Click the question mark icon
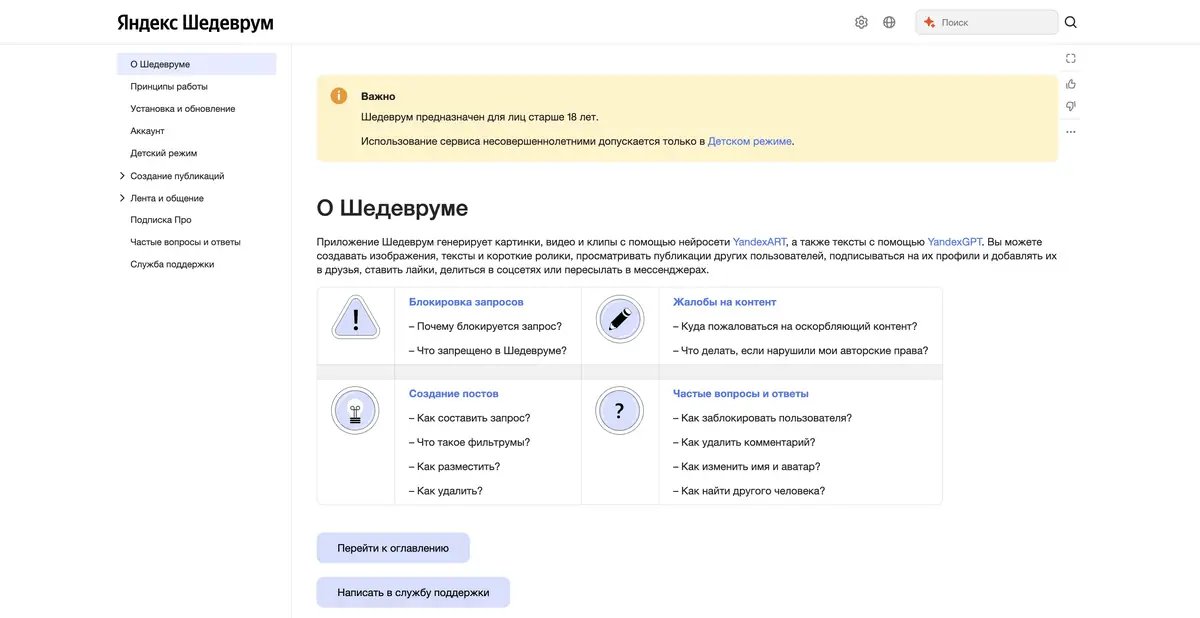1200x618 pixels. click(620, 410)
